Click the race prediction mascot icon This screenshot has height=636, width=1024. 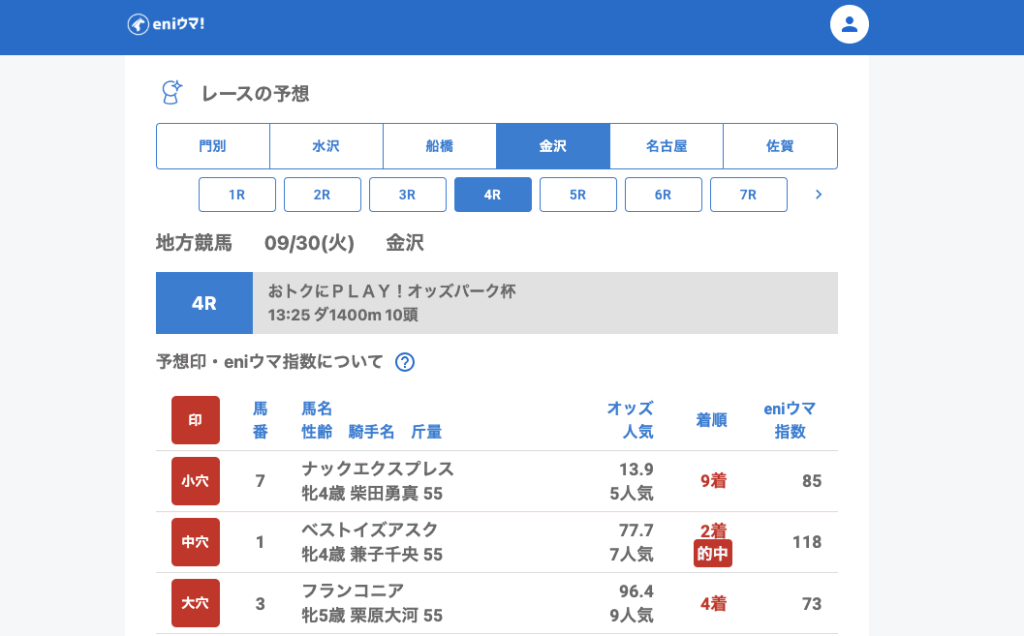(172, 93)
